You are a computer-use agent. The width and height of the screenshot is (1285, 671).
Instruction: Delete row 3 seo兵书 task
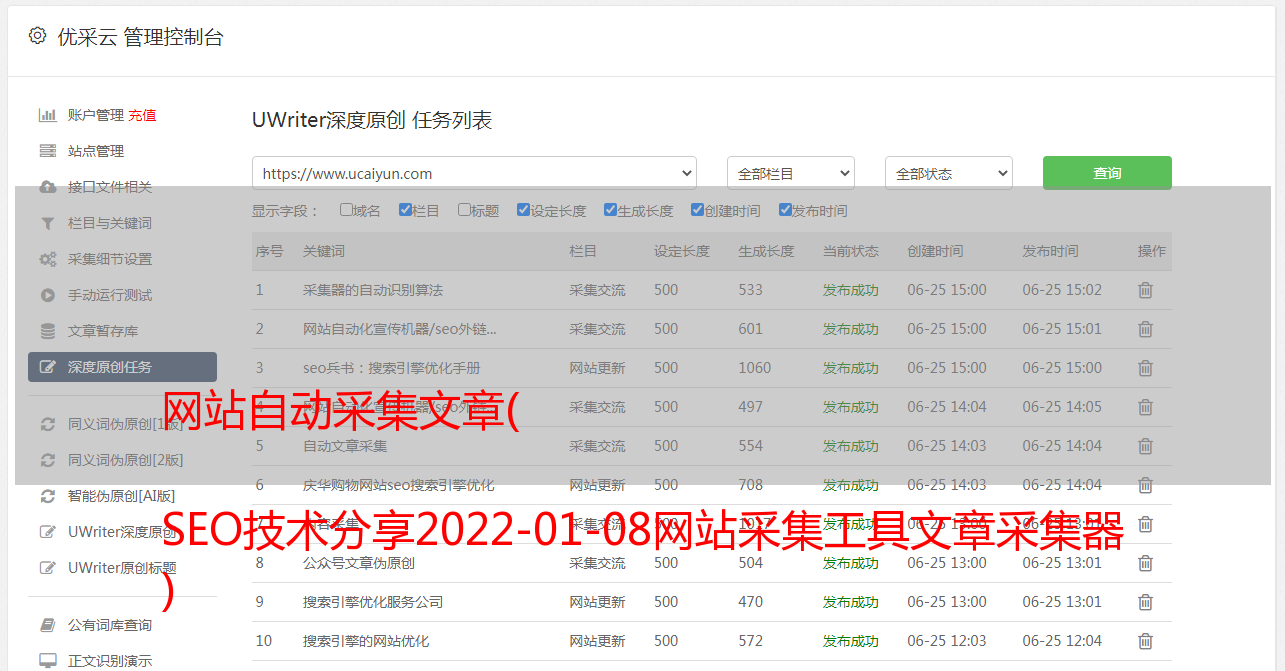[1146, 368]
